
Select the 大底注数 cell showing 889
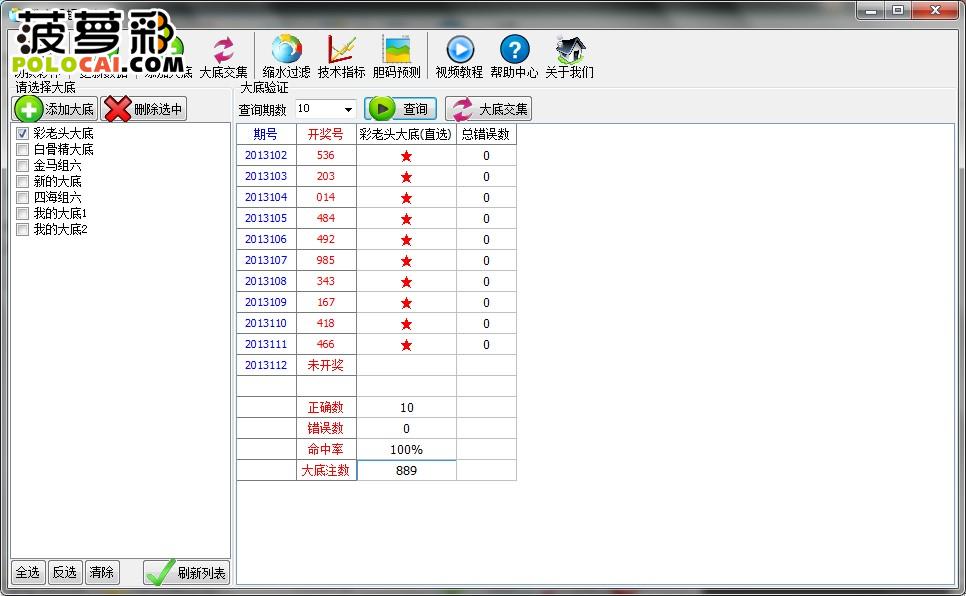tap(406, 470)
